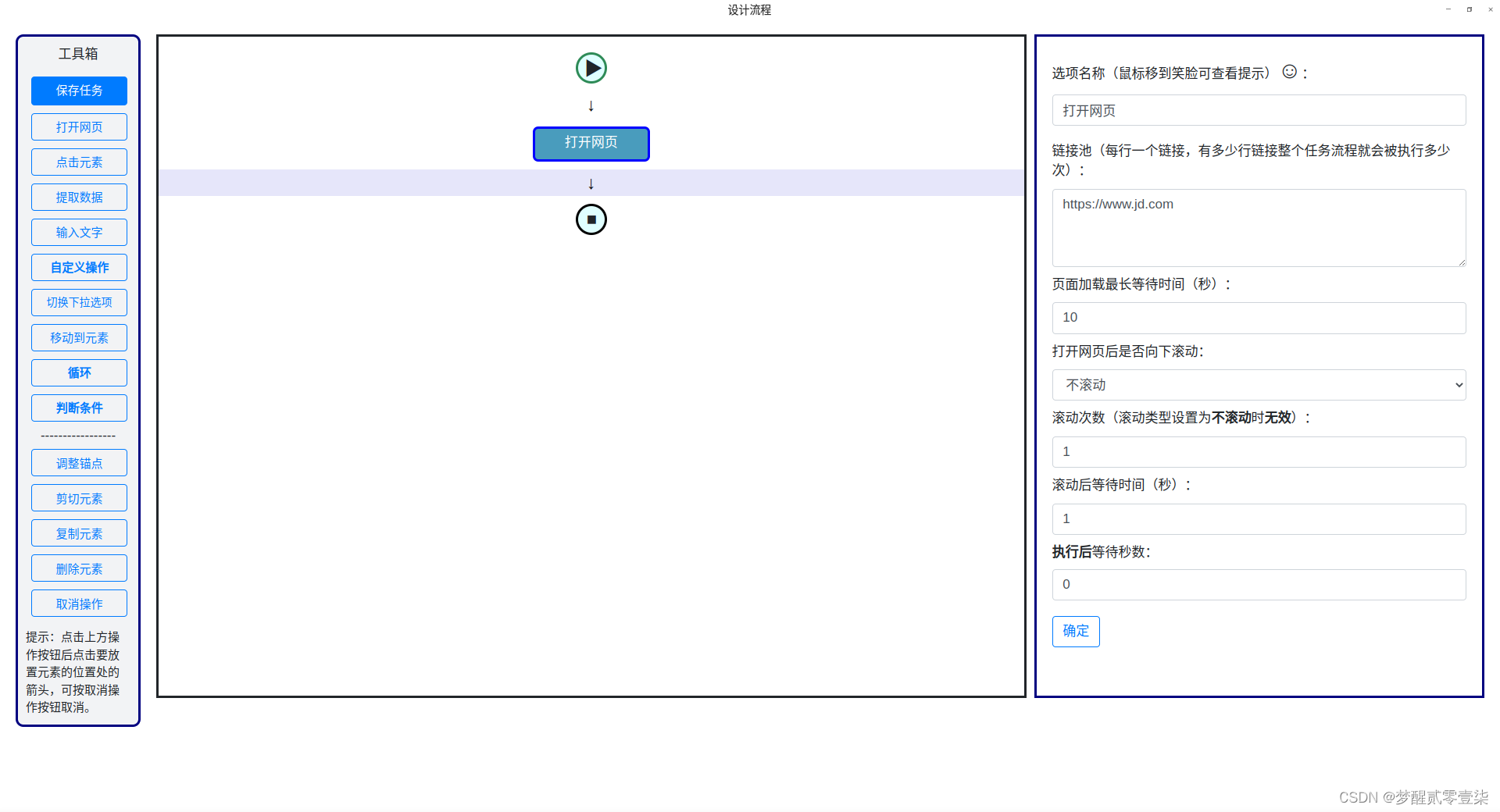Image resolution: width=1500 pixels, height=812 pixels.
Task: Choose the 提取数据 tool
Action: 79,198
